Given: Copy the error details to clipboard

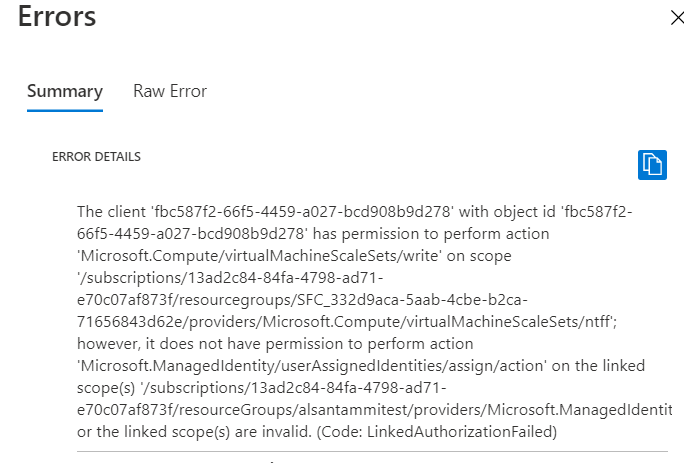Looking at the screenshot, I should tap(652, 165).
